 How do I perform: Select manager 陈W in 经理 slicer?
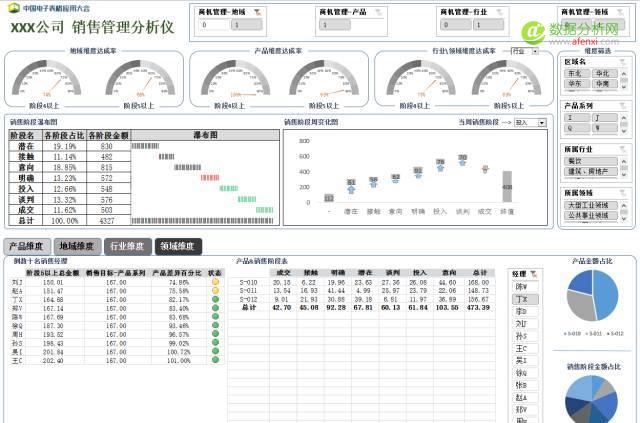click(x=525, y=287)
